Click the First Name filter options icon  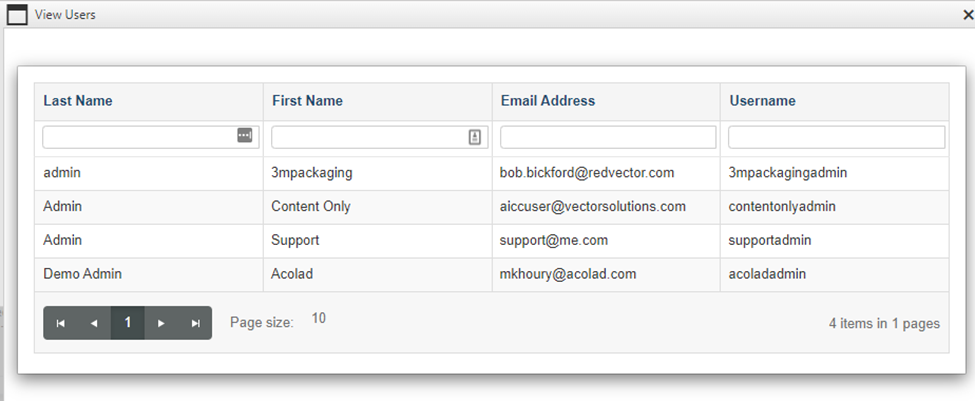(475, 137)
